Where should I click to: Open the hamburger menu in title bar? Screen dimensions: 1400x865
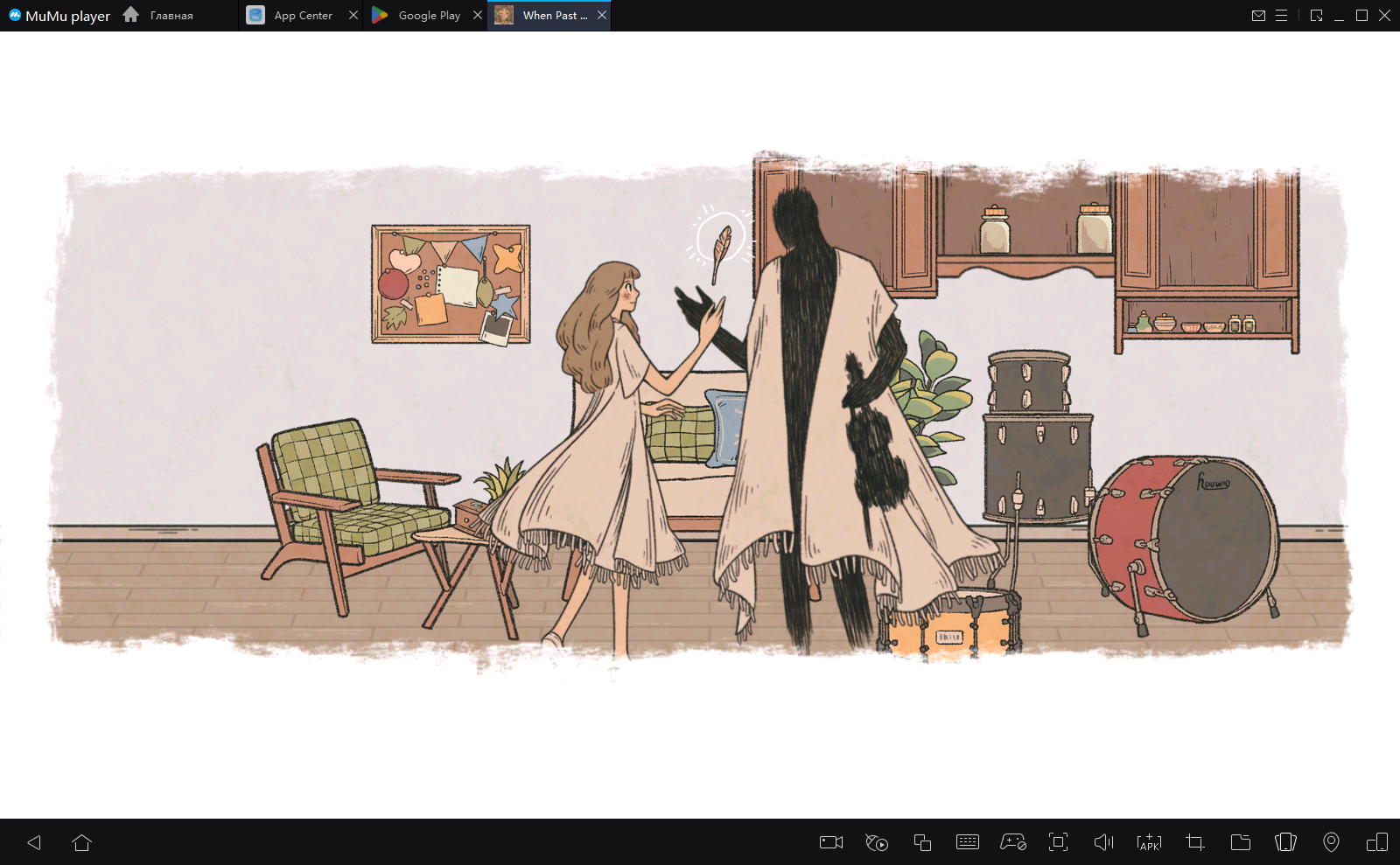click(x=1281, y=16)
